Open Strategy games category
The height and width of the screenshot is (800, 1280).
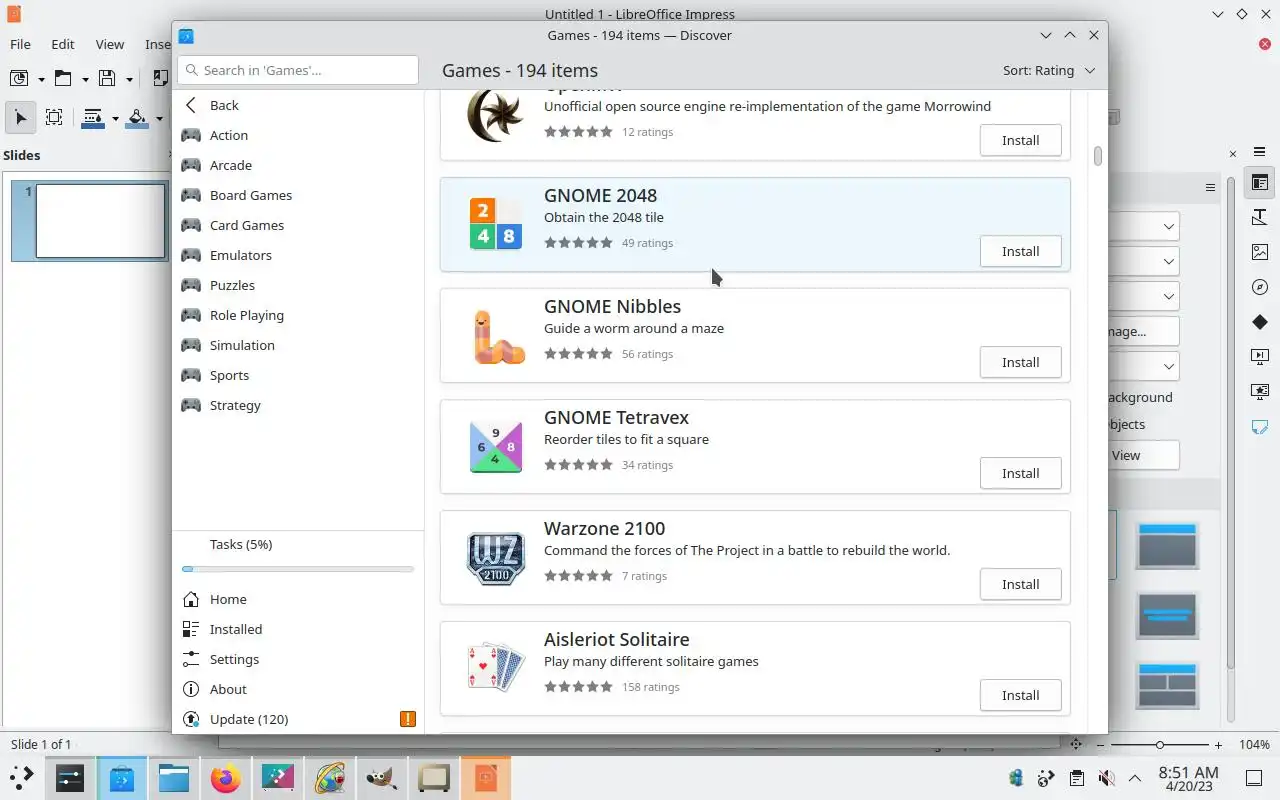(298, 405)
